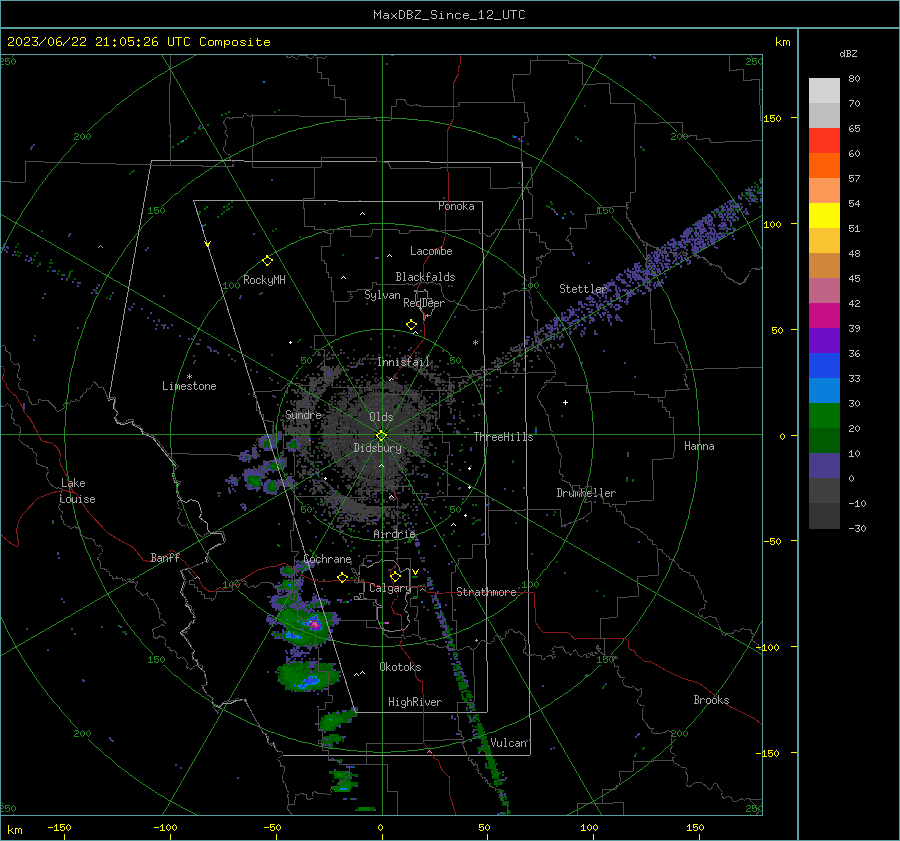Image resolution: width=900 pixels, height=841 pixels.
Task: Click the dBZ legend heading
Action: coord(848,53)
